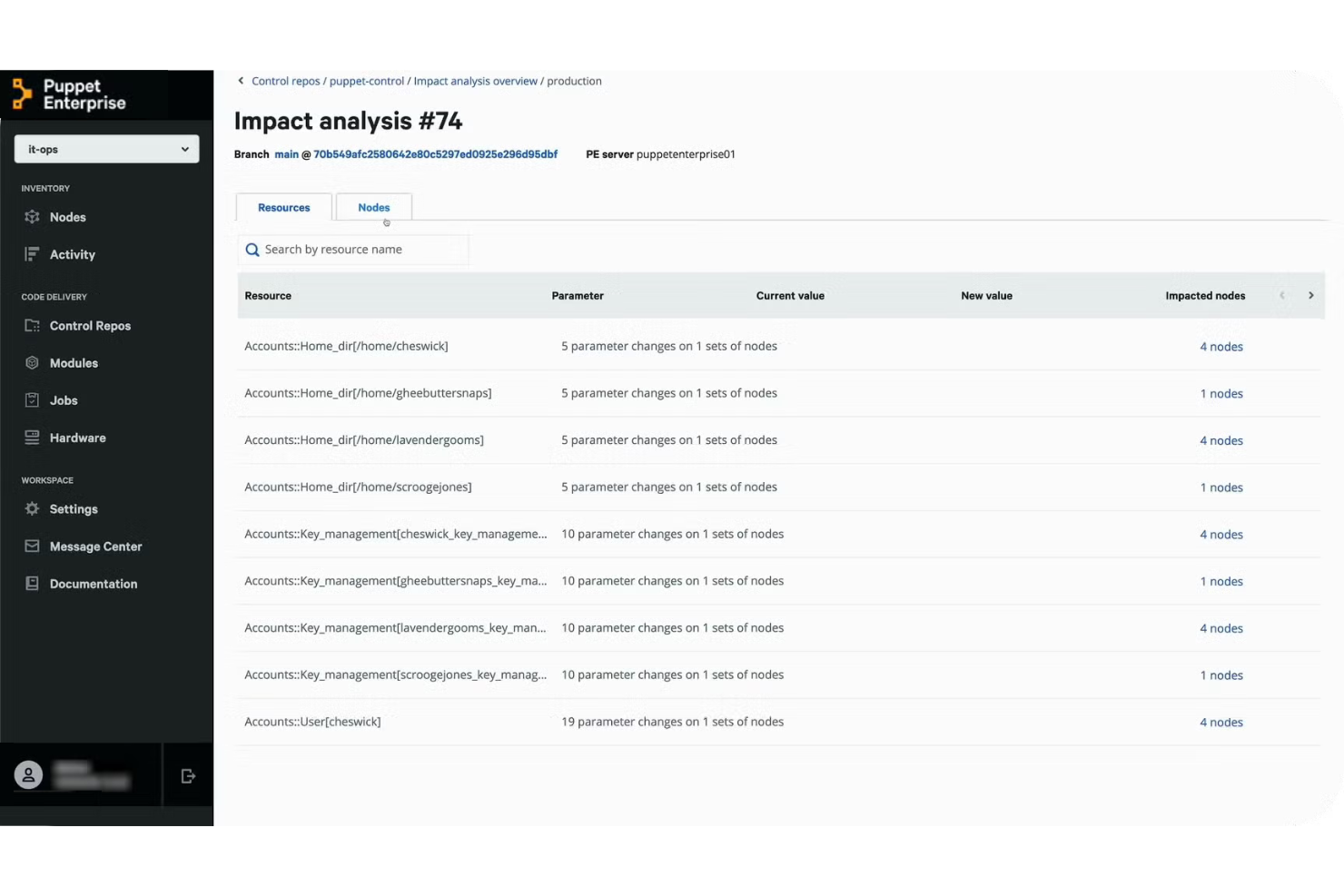Click the right pagination chevron in table header
The height and width of the screenshot is (896, 1344).
tap(1310, 295)
